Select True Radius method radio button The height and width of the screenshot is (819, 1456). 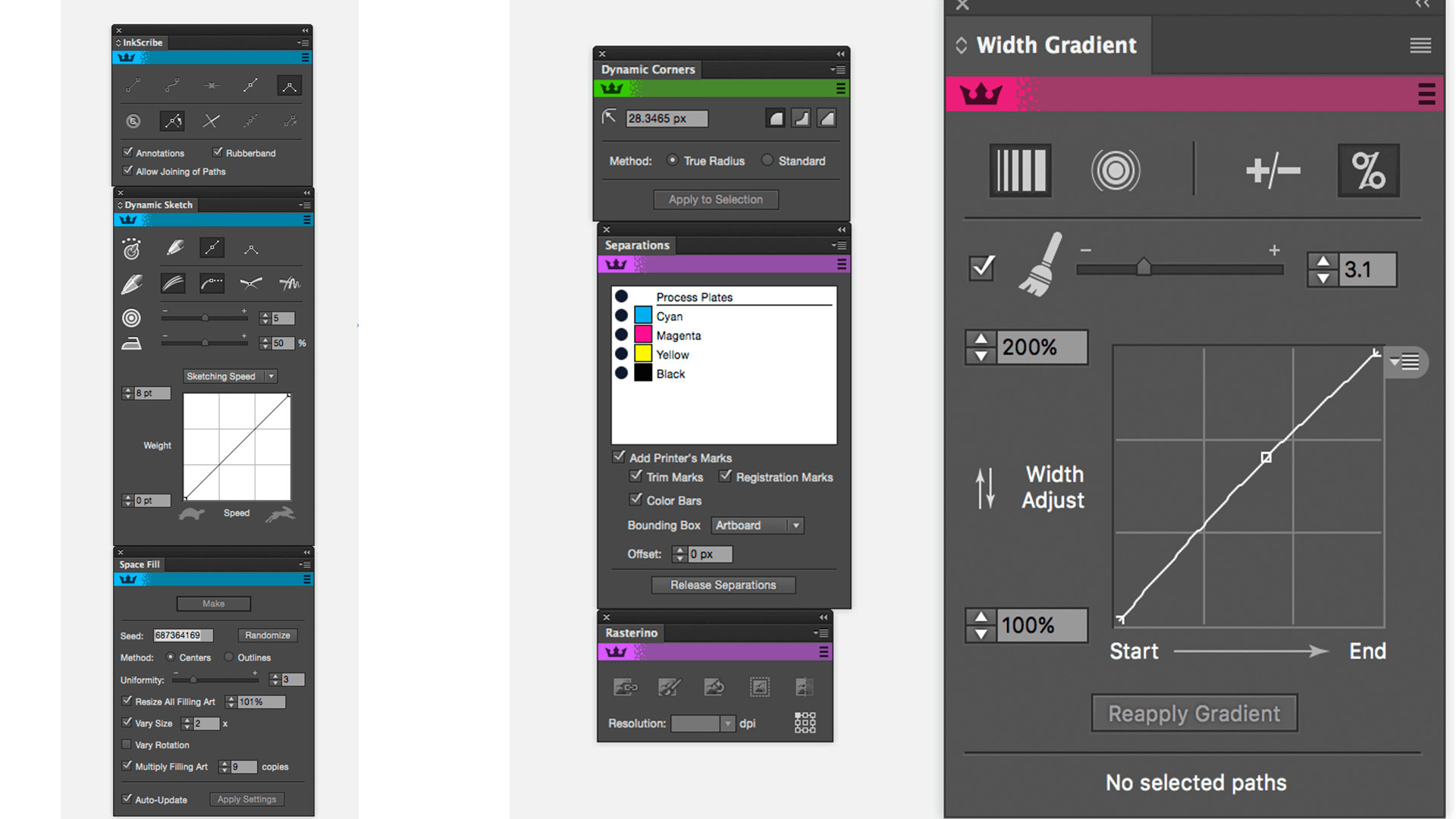(671, 160)
